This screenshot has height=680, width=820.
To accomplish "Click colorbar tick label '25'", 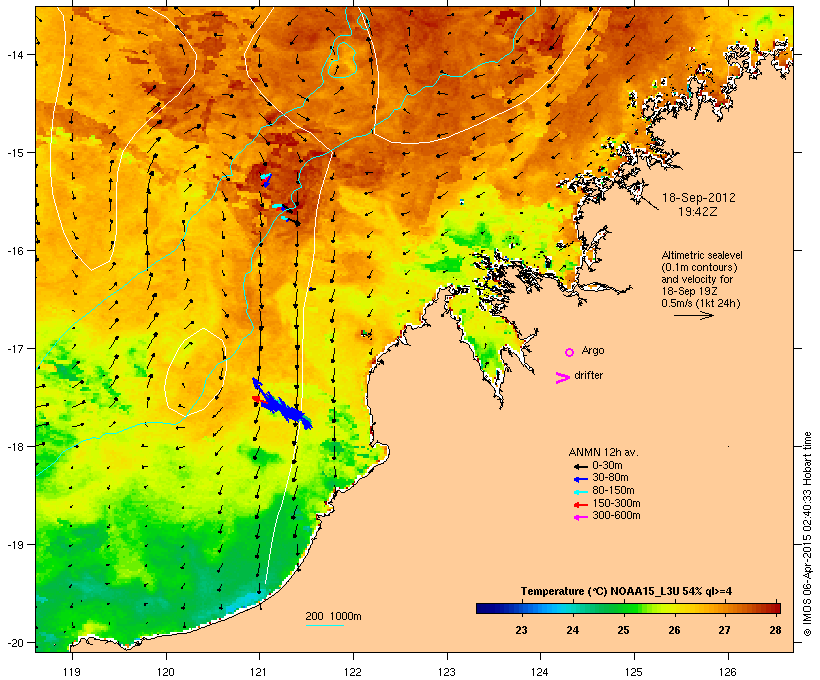I will (x=623, y=630).
